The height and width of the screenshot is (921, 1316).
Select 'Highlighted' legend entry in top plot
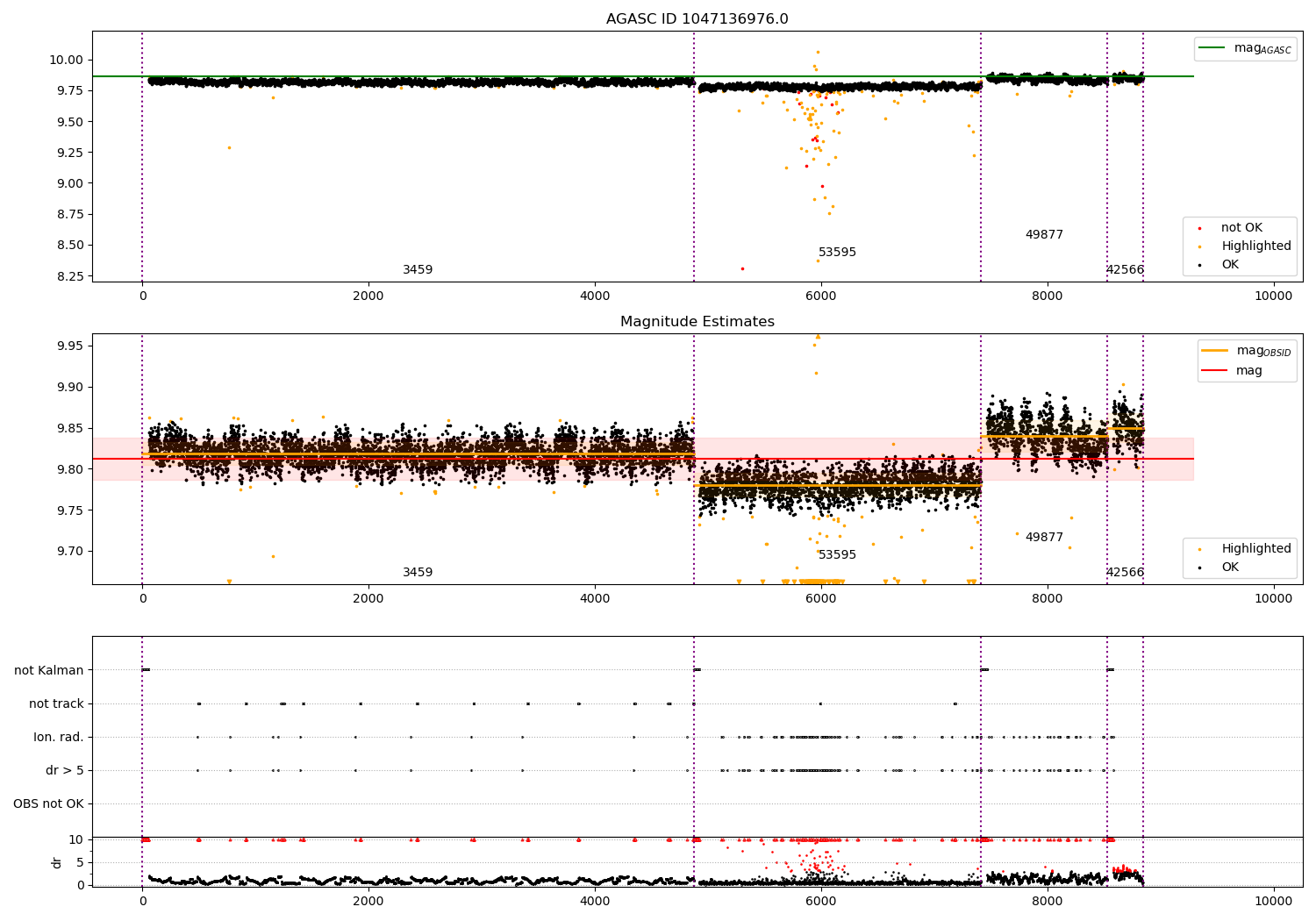point(1255,246)
